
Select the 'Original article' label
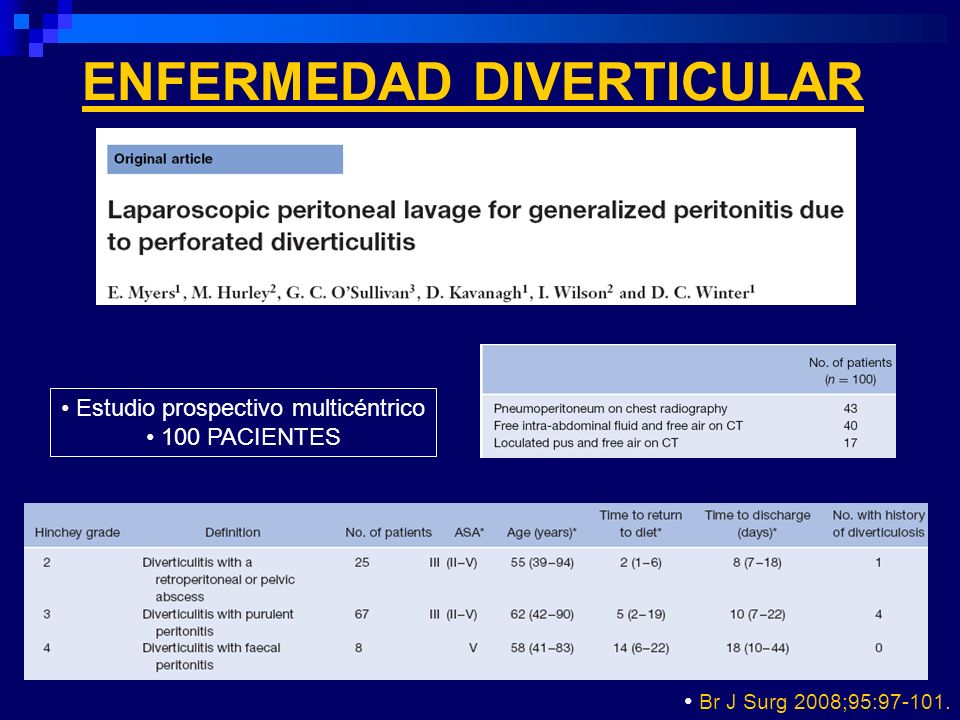(163, 159)
